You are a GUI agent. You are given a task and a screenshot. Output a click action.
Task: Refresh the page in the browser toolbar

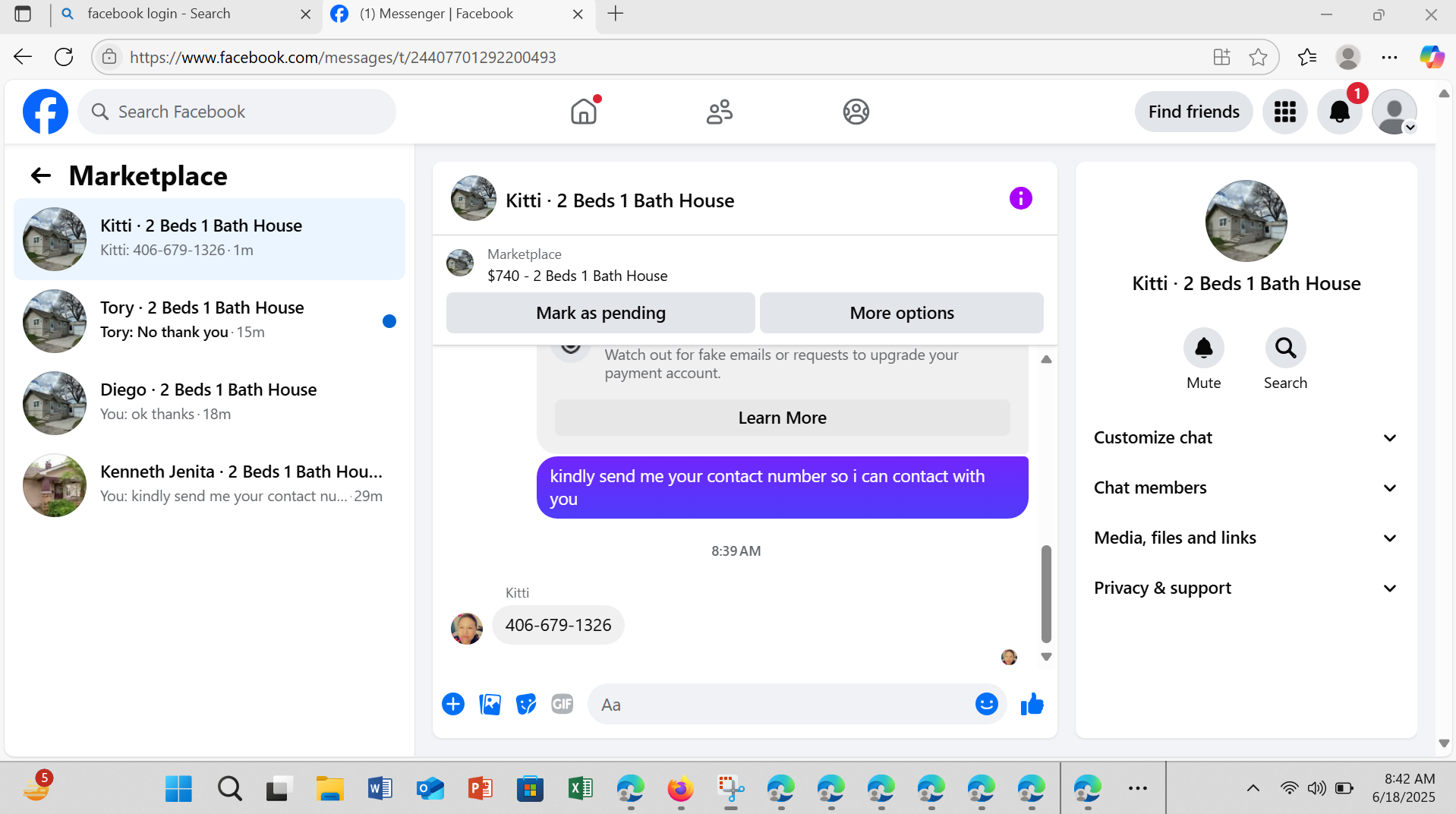tap(65, 57)
